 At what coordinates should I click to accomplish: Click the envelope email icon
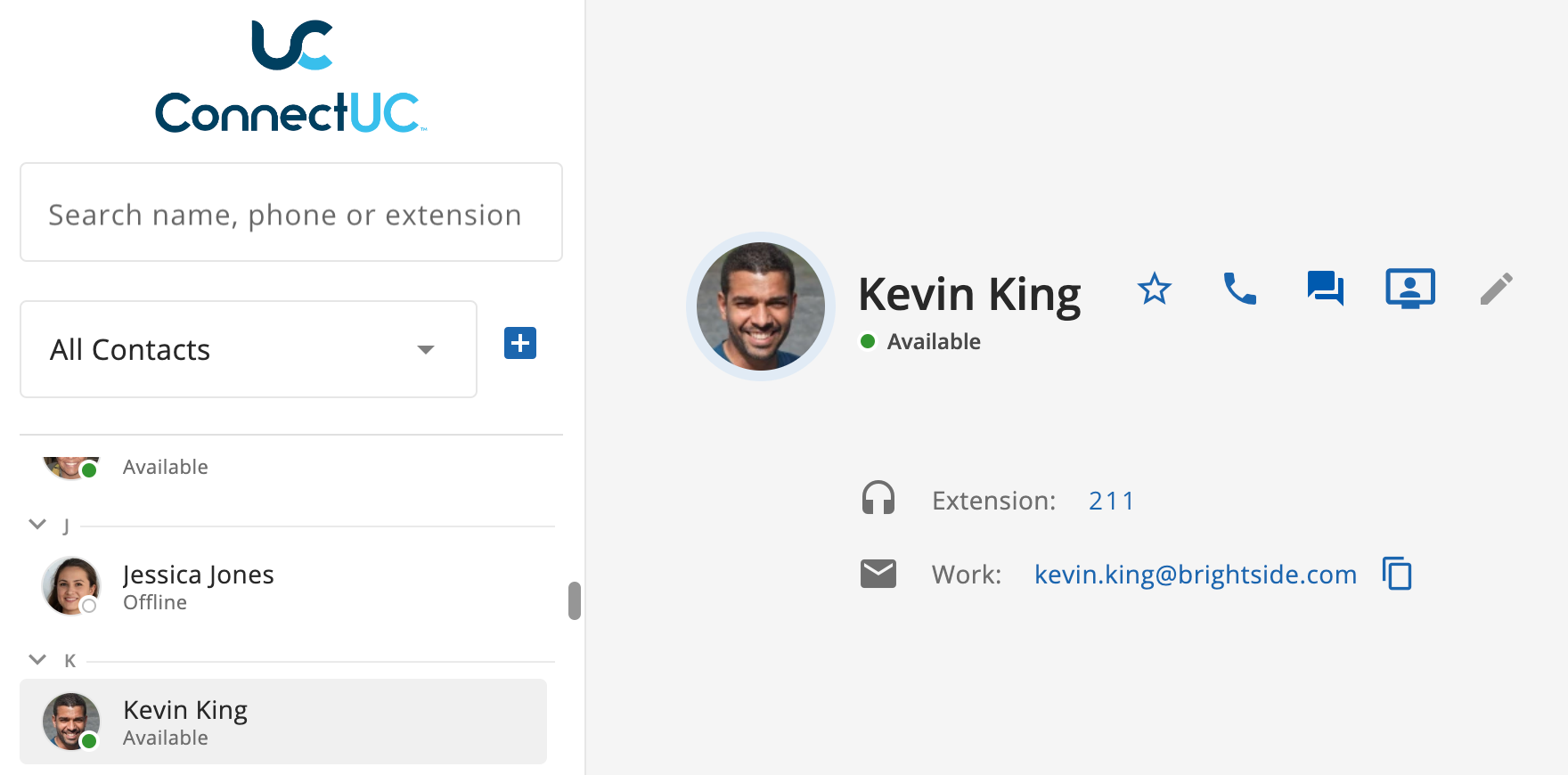tap(878, 574)
